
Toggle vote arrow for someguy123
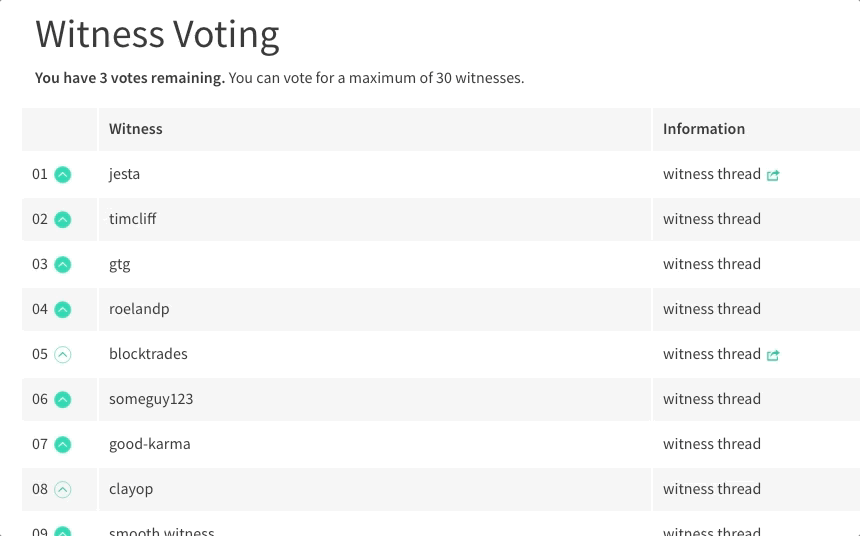pos(63,399)
